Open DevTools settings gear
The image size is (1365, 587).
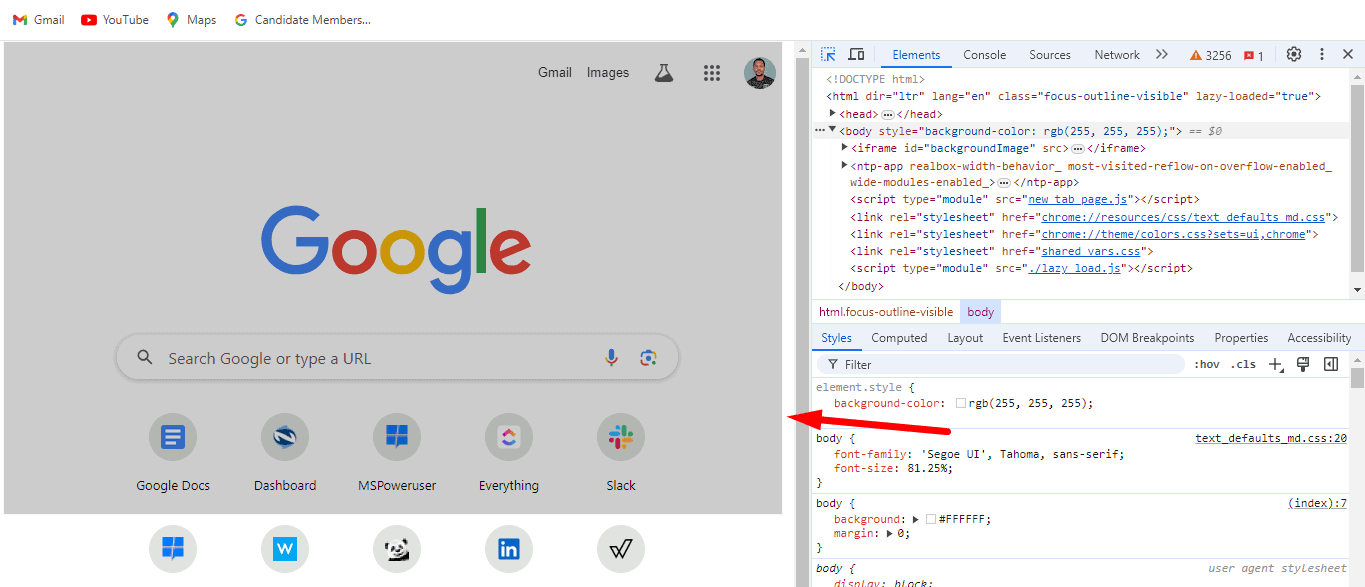pos(1294,55)
